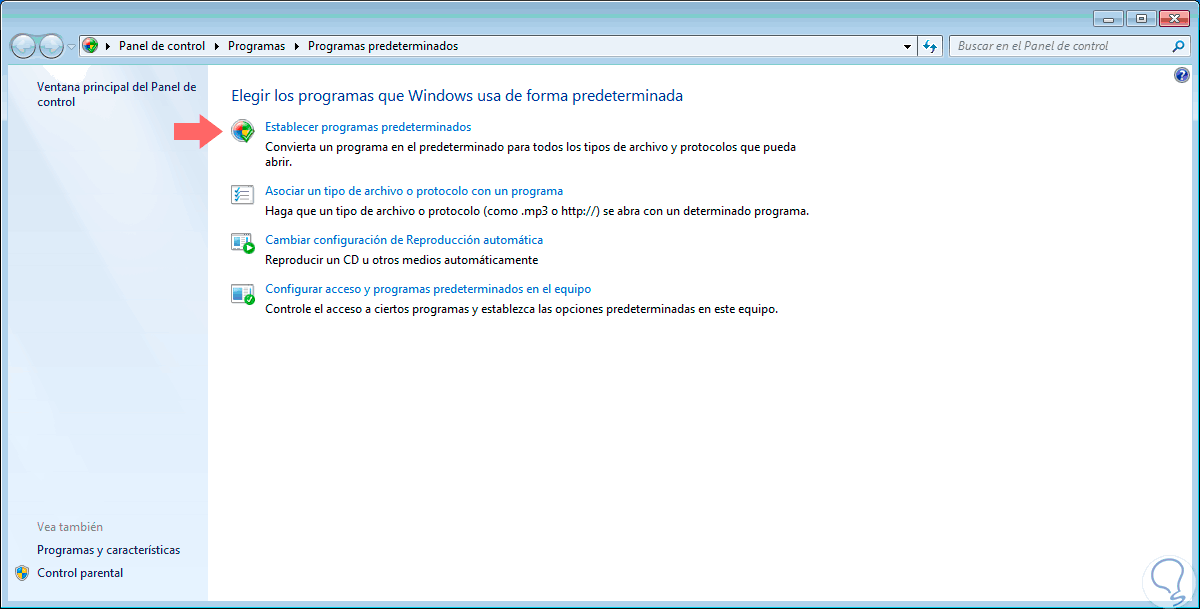
Task: Select 'Programas predeterminados' breadcrumb
Action: (x=383, y=46)
